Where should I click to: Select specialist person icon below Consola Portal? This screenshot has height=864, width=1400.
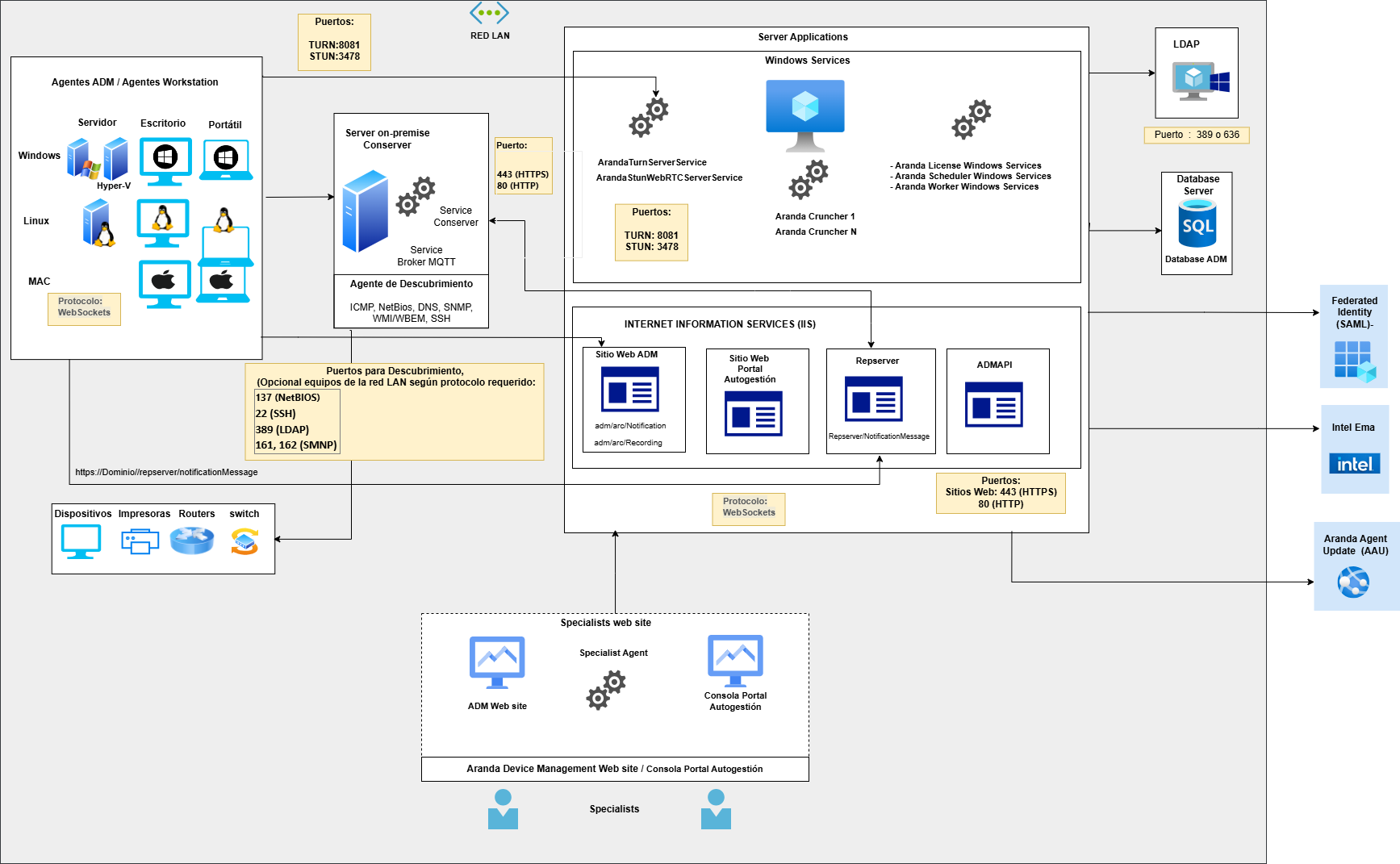pos(716,809)
